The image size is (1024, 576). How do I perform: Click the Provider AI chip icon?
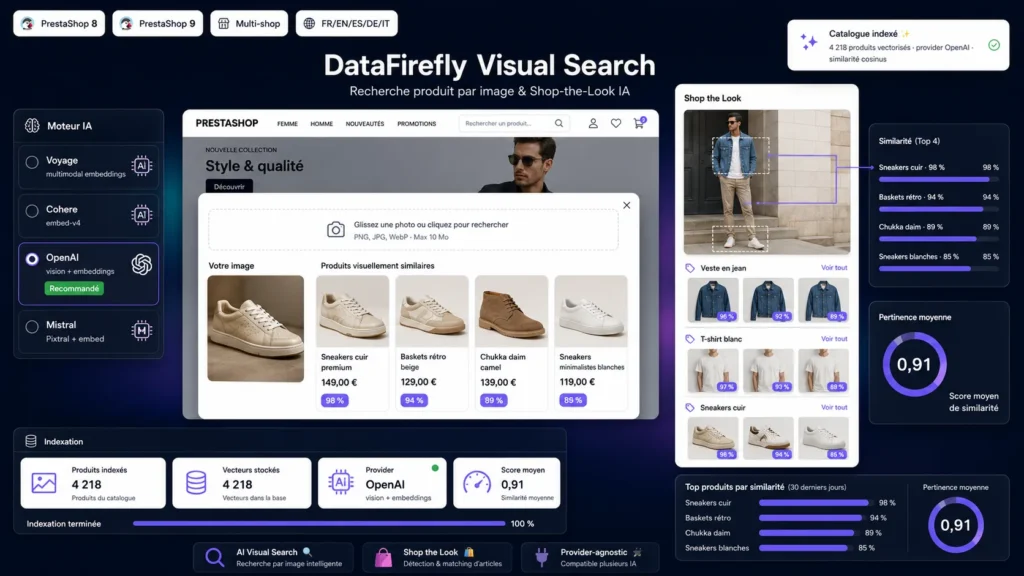(341, 483)
